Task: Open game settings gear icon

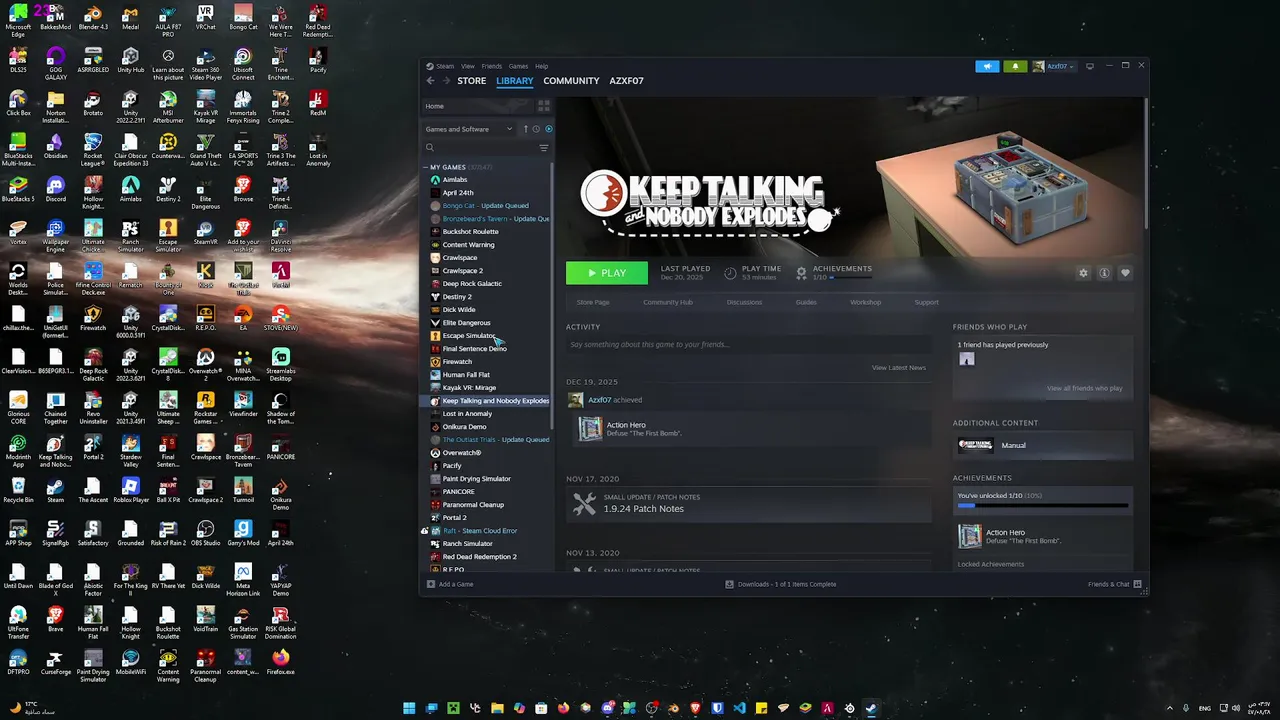Action: 1083,273
